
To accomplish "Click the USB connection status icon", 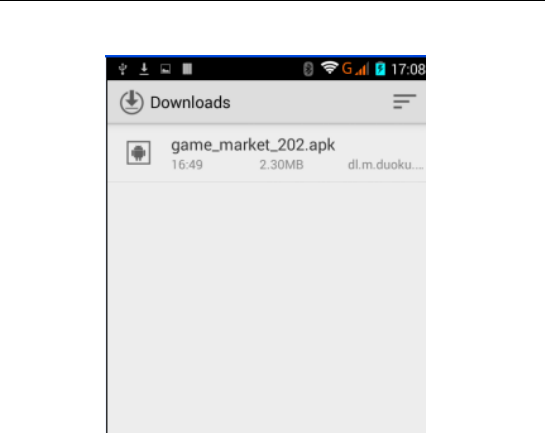I will 123,69.
